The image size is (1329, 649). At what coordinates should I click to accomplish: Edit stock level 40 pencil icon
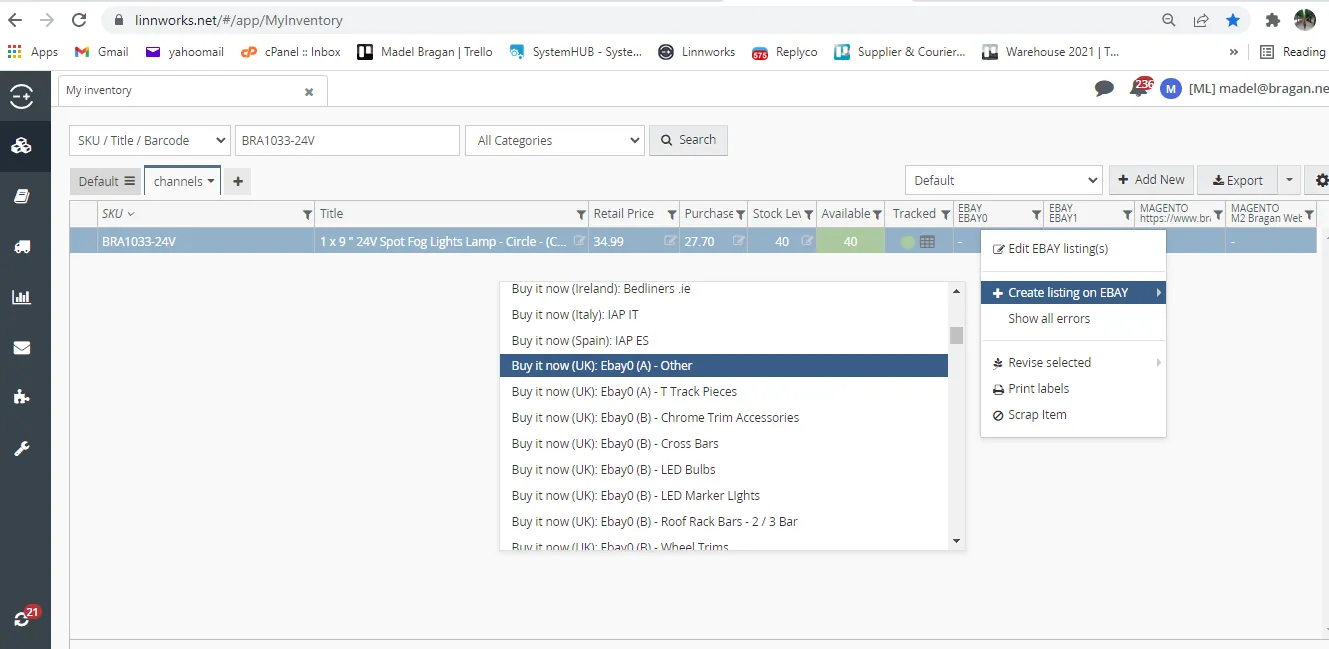807,241
